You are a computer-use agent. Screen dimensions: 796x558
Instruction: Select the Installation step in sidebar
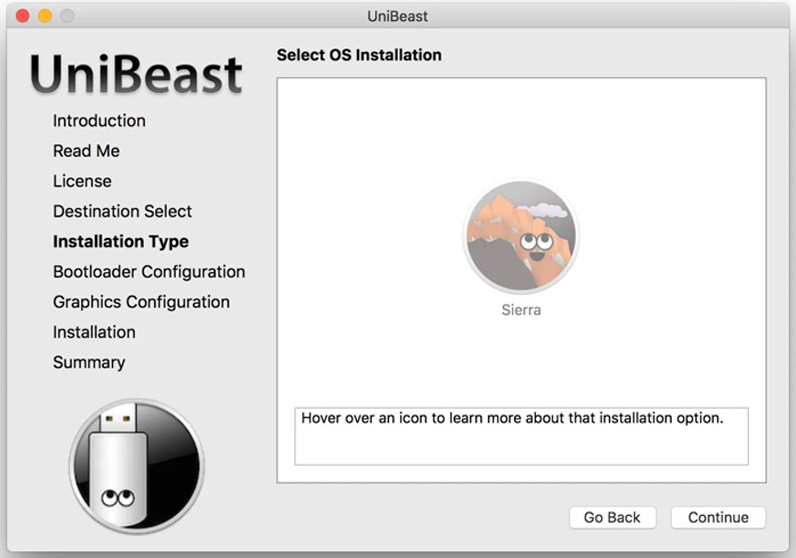coord(94,332)
